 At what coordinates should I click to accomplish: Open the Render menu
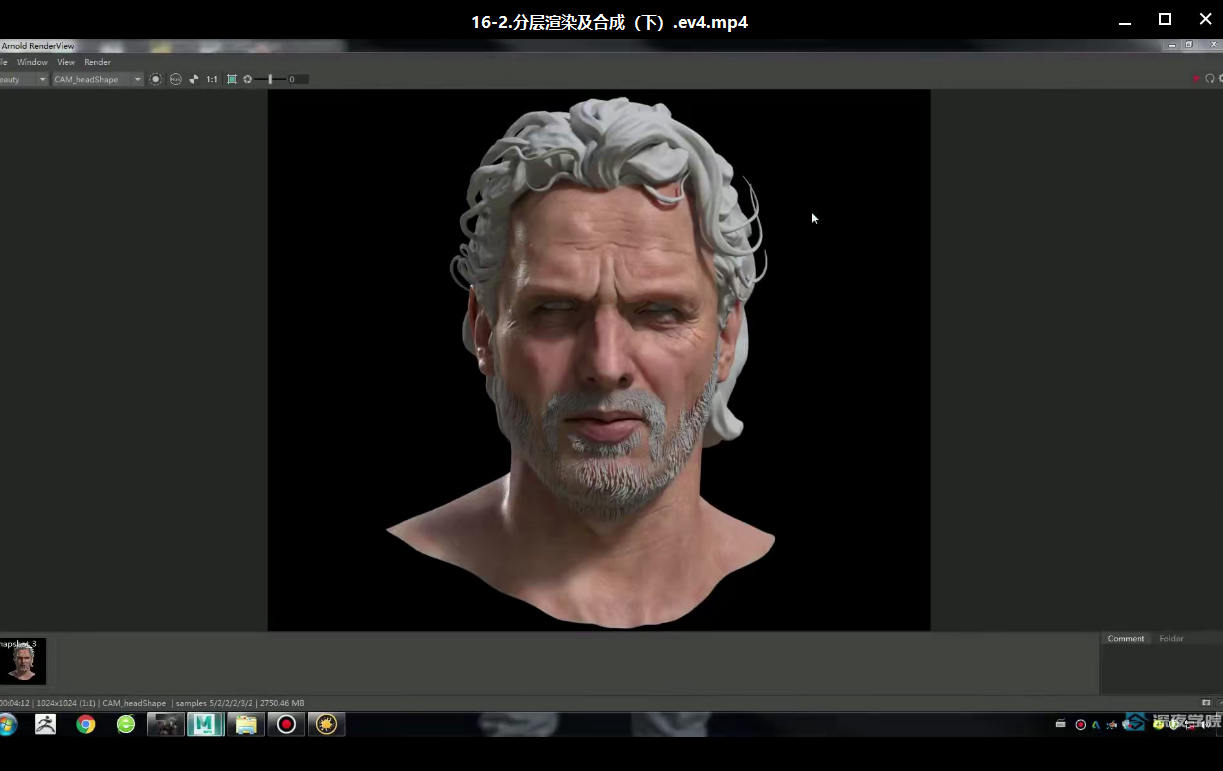97,62
